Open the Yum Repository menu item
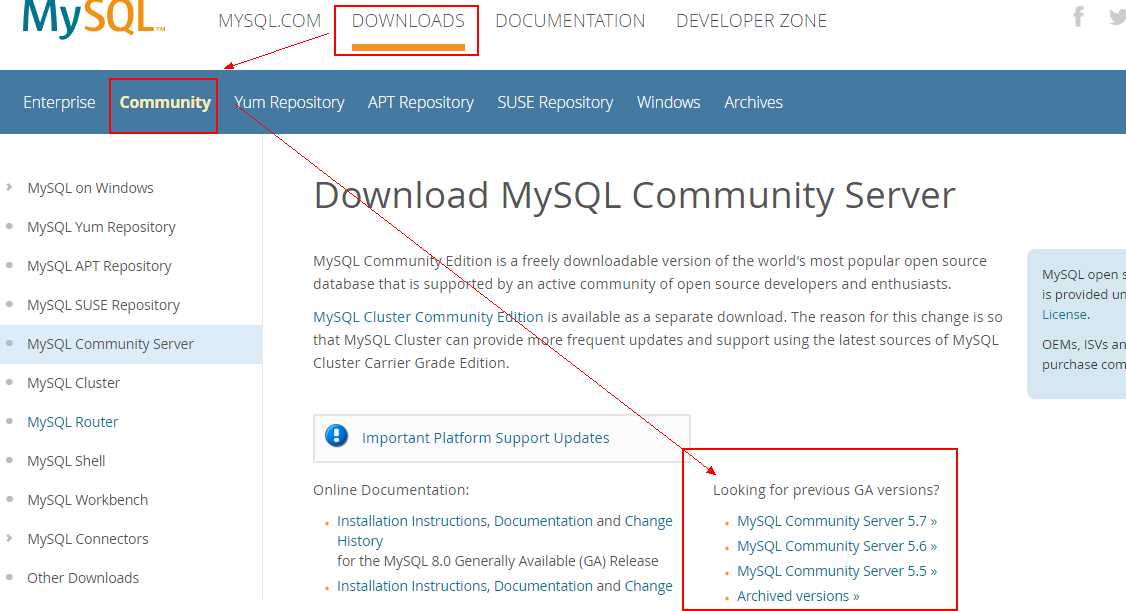Image resolution: width=1126 pixels, height=611 pixels. pyautogui.click(x=289, y=103)
